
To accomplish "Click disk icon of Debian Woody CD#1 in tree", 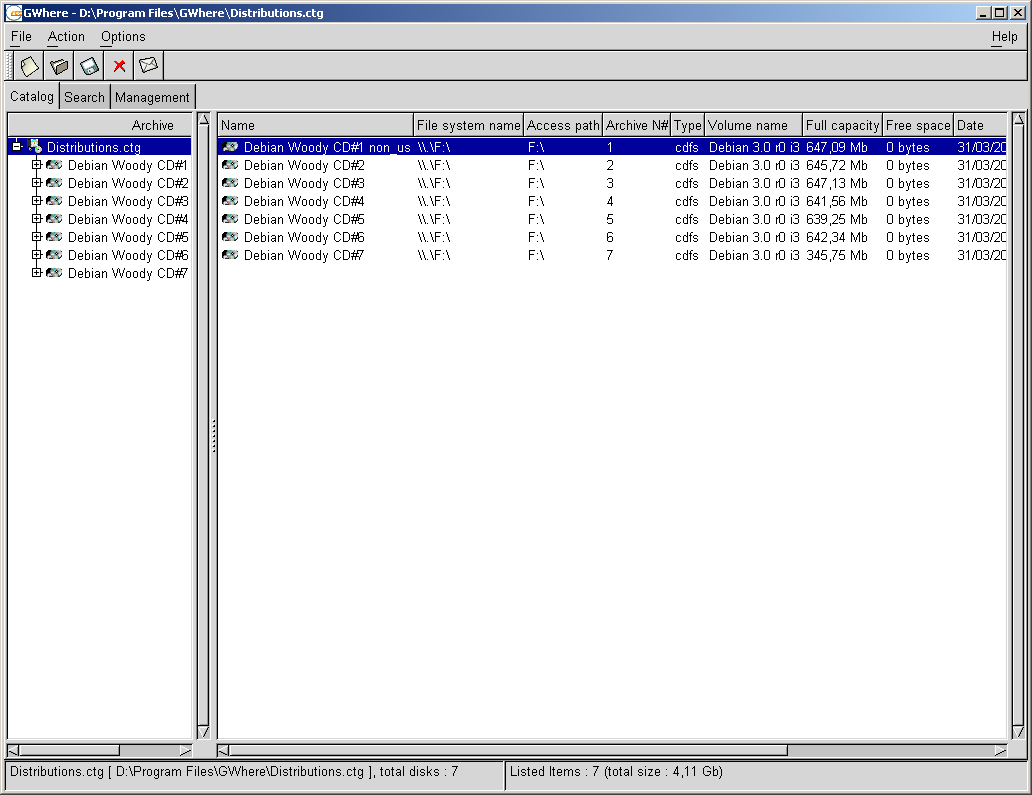I will tap(54, 165).
